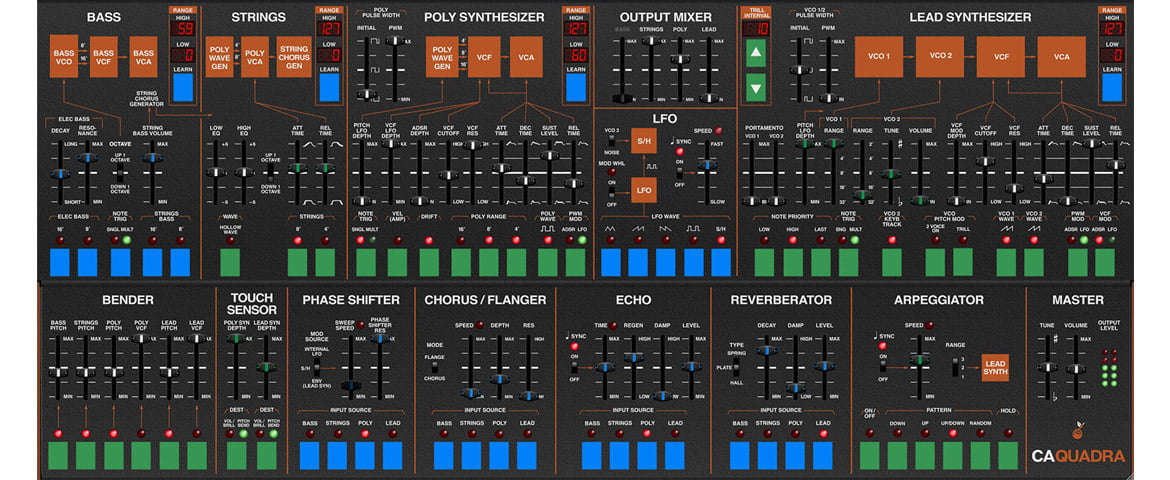Toggle Poly input source in Echo
The image size is (1170, 480).
click(x=647, y=455)
